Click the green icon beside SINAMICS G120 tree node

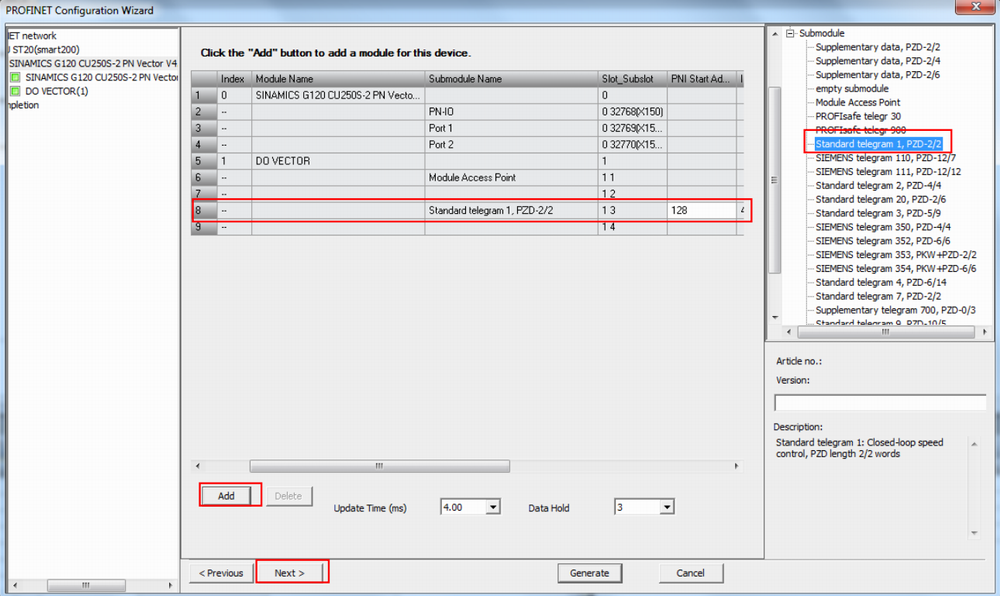point(15,76)
